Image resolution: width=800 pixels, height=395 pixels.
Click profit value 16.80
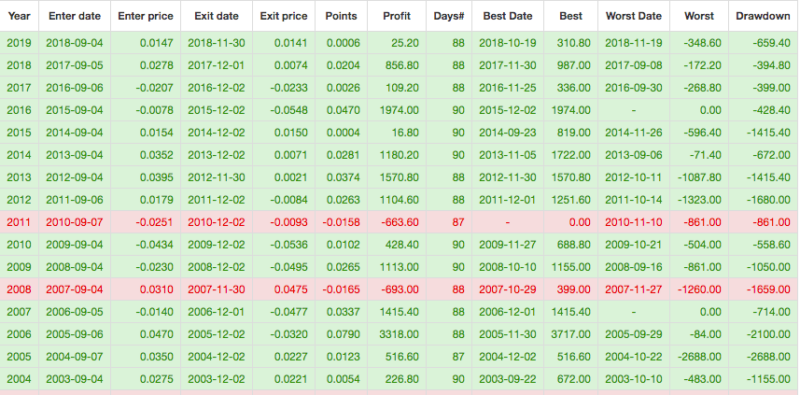(x=405, y=133)
